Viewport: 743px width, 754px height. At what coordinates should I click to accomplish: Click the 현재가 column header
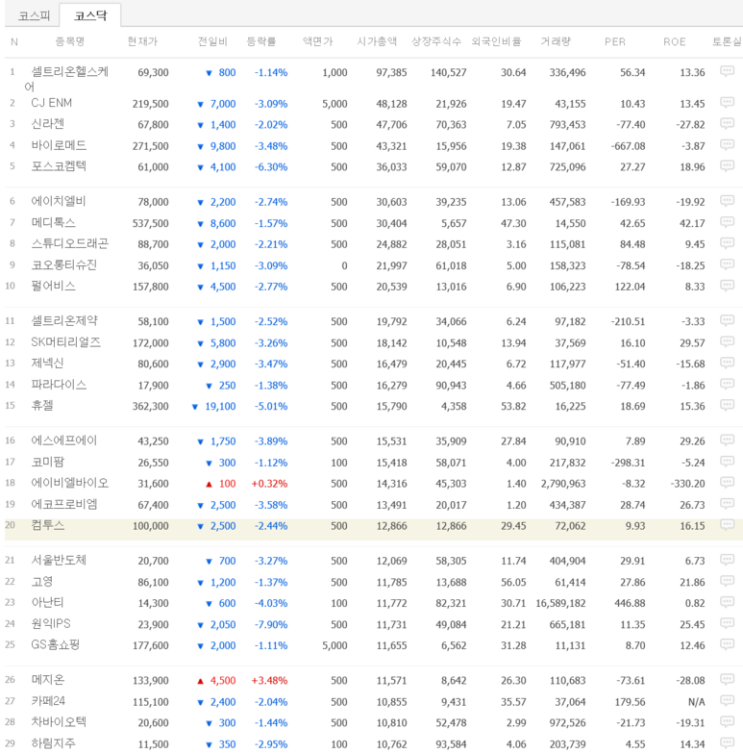tap(142, 41)
